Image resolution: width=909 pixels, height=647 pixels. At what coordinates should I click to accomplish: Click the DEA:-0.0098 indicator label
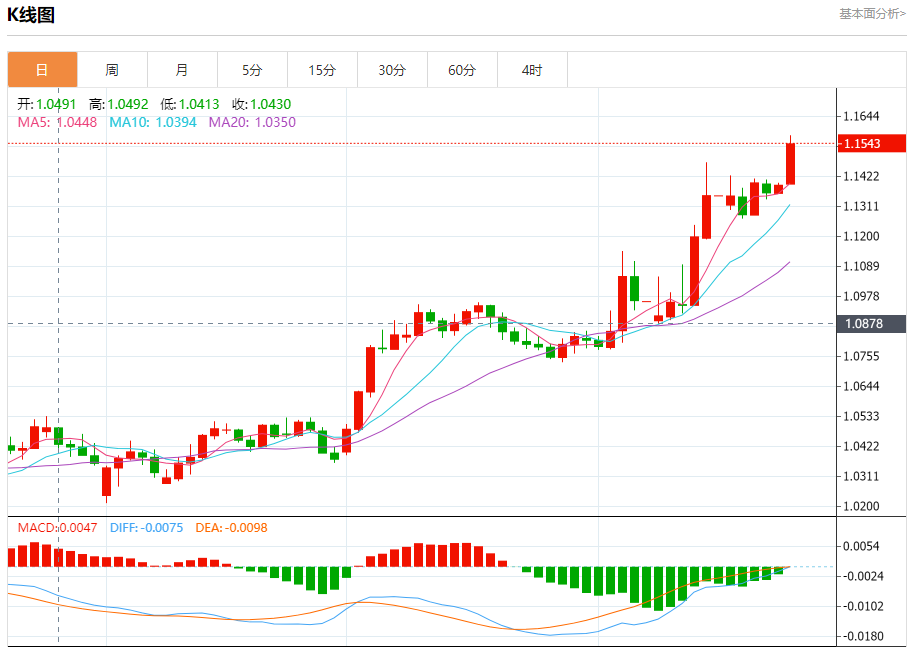click(x=231, y=528)
